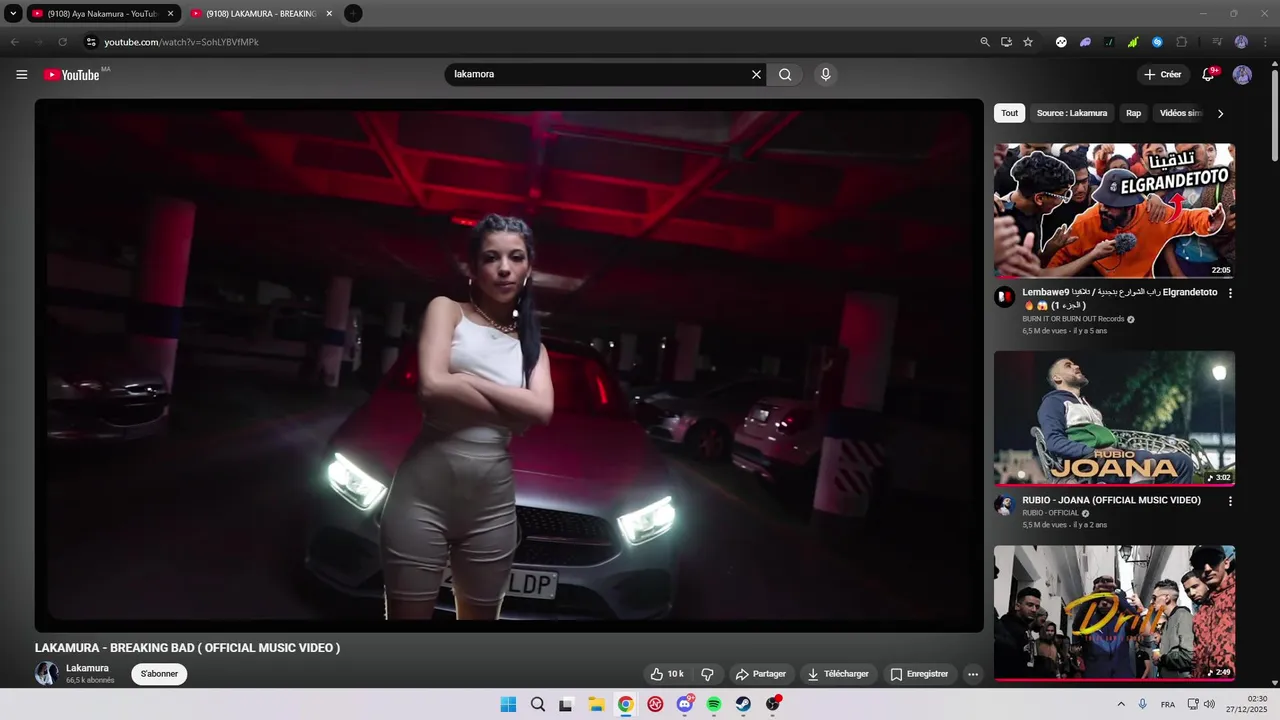Reload the page
Image resolution: width=1280 pixels, height=720 pixels.
62,42
